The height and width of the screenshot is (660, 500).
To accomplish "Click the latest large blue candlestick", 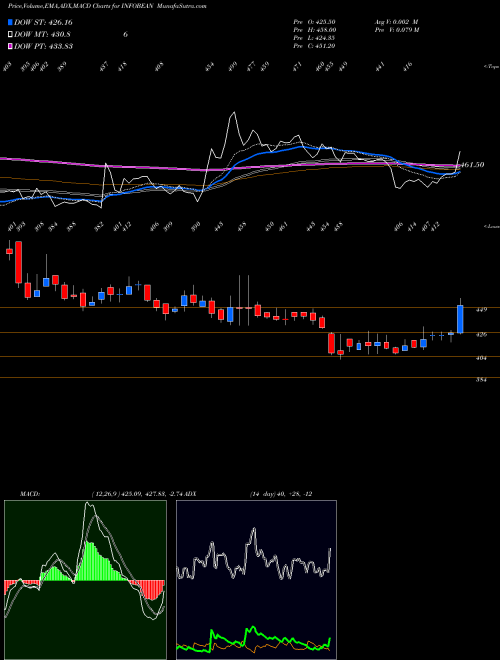I will pos(460,319).
